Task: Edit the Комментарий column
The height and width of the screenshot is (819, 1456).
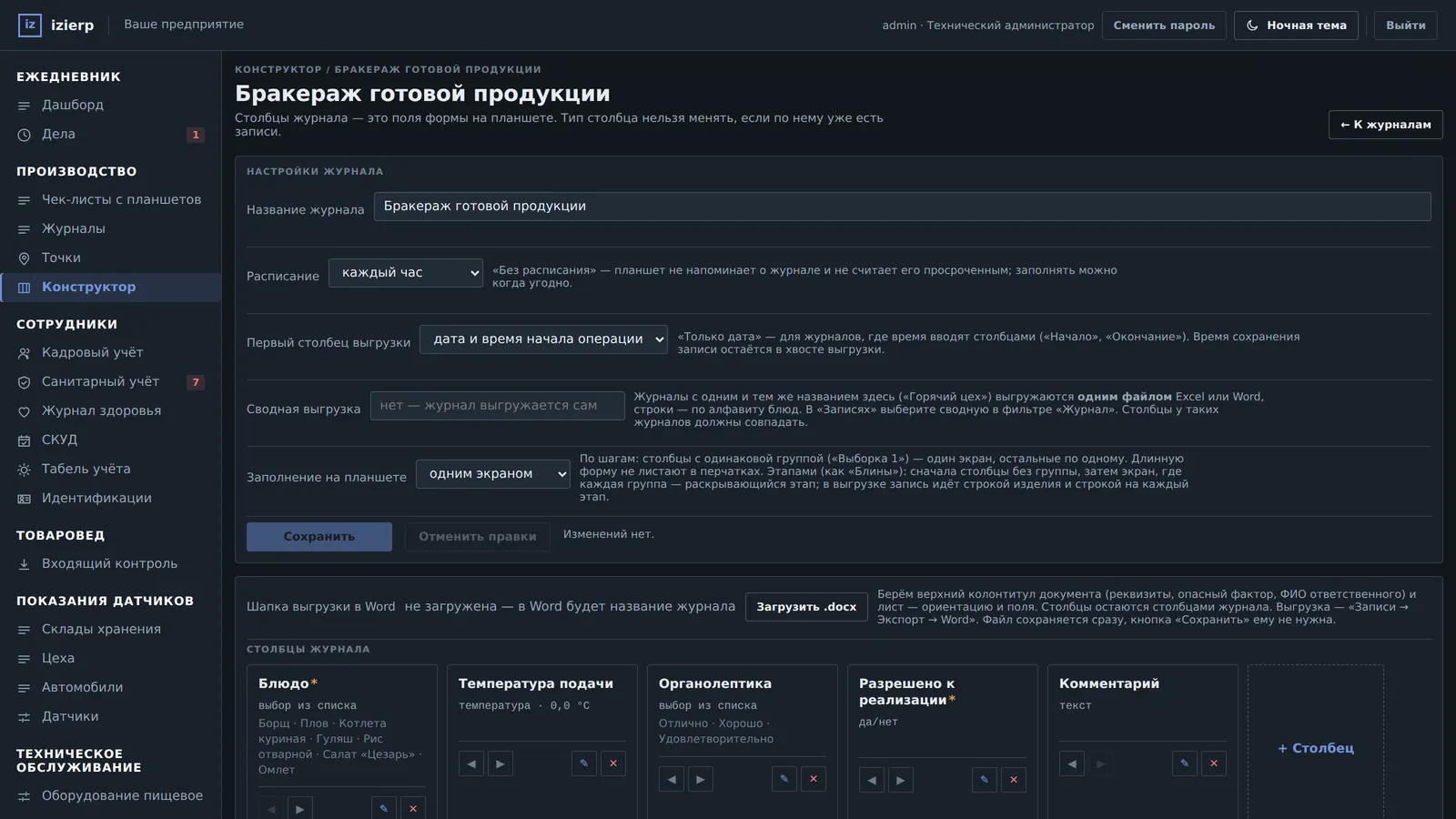Action: click(x=1185, y=763)
